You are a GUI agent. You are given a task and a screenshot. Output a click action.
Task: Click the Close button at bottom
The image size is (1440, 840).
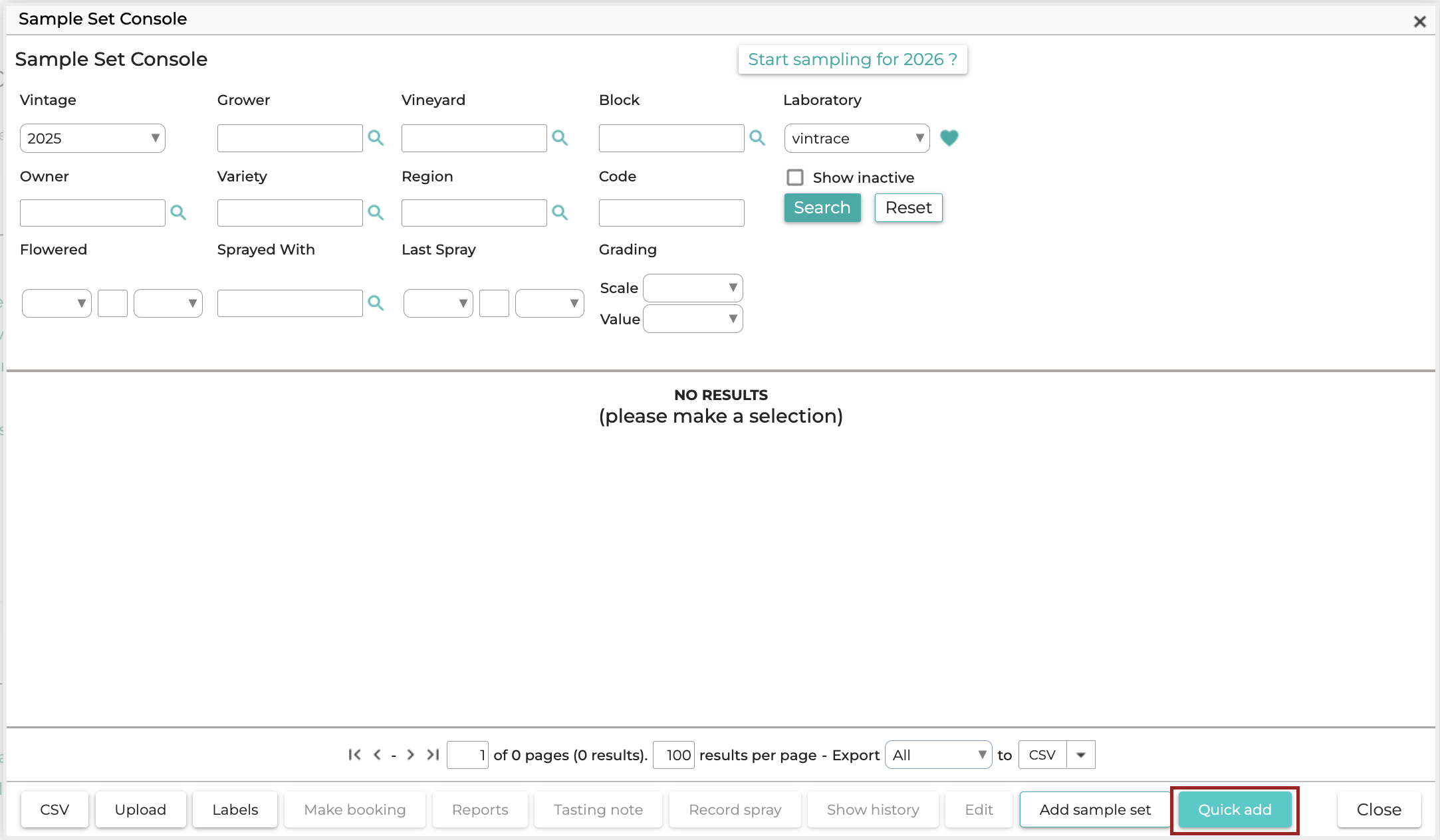click(x=1379, y=809)
